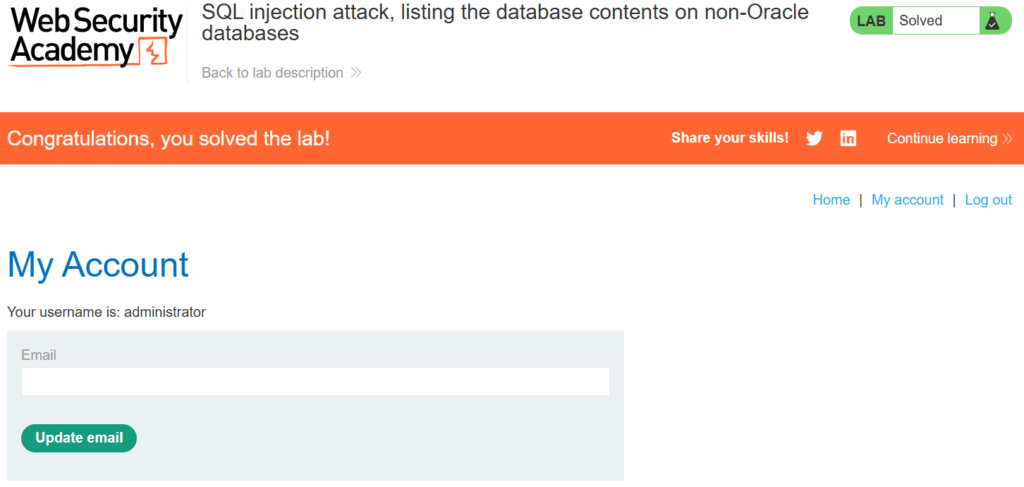Viewport: 1024px width, 487px height.
Task: Click the lab flask icon
Action: pos(992,21)
